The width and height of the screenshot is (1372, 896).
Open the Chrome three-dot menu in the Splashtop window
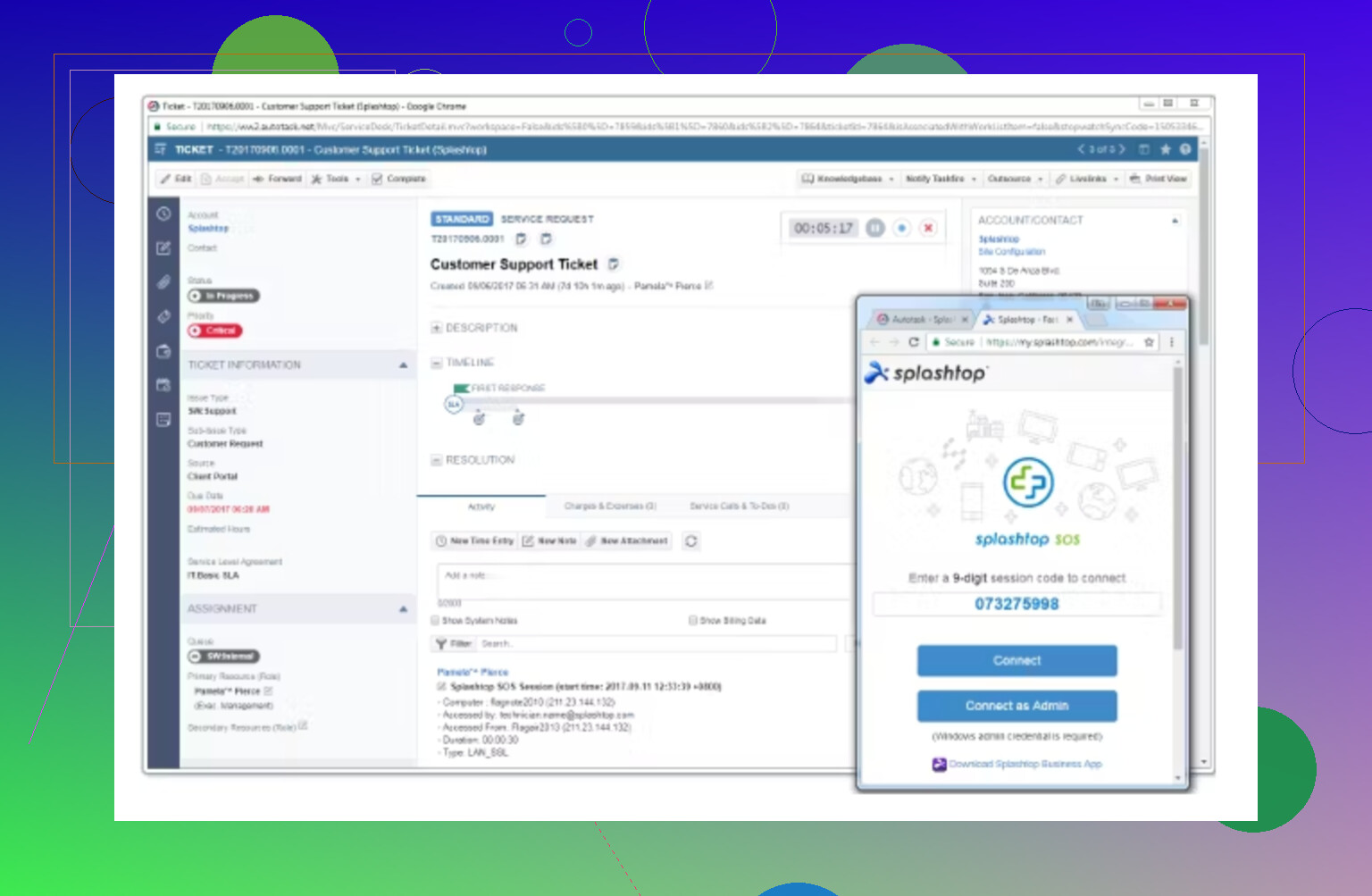click(1172, 342)
